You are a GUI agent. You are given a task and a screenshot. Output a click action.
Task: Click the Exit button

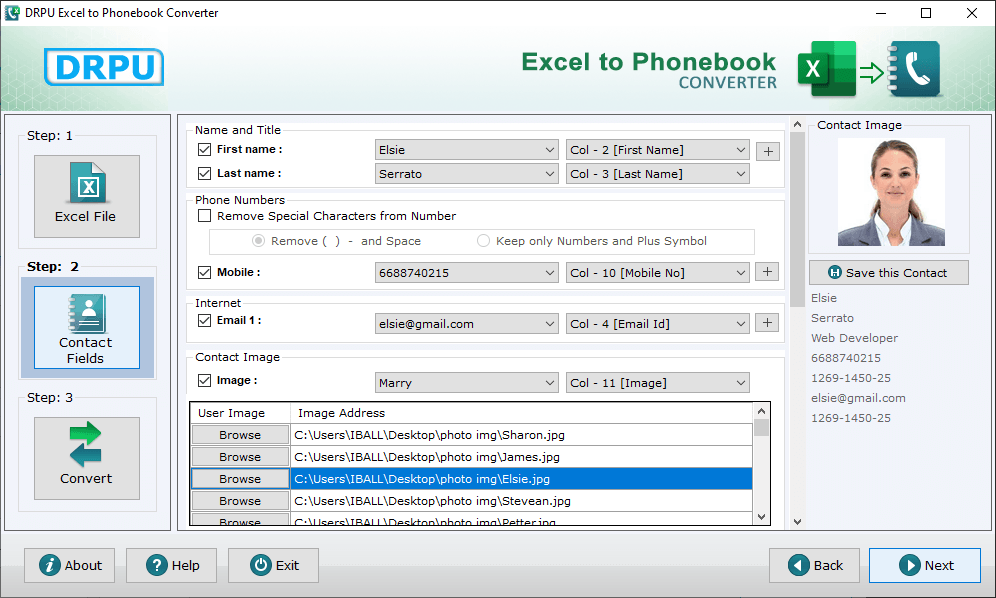click(273, 566)
